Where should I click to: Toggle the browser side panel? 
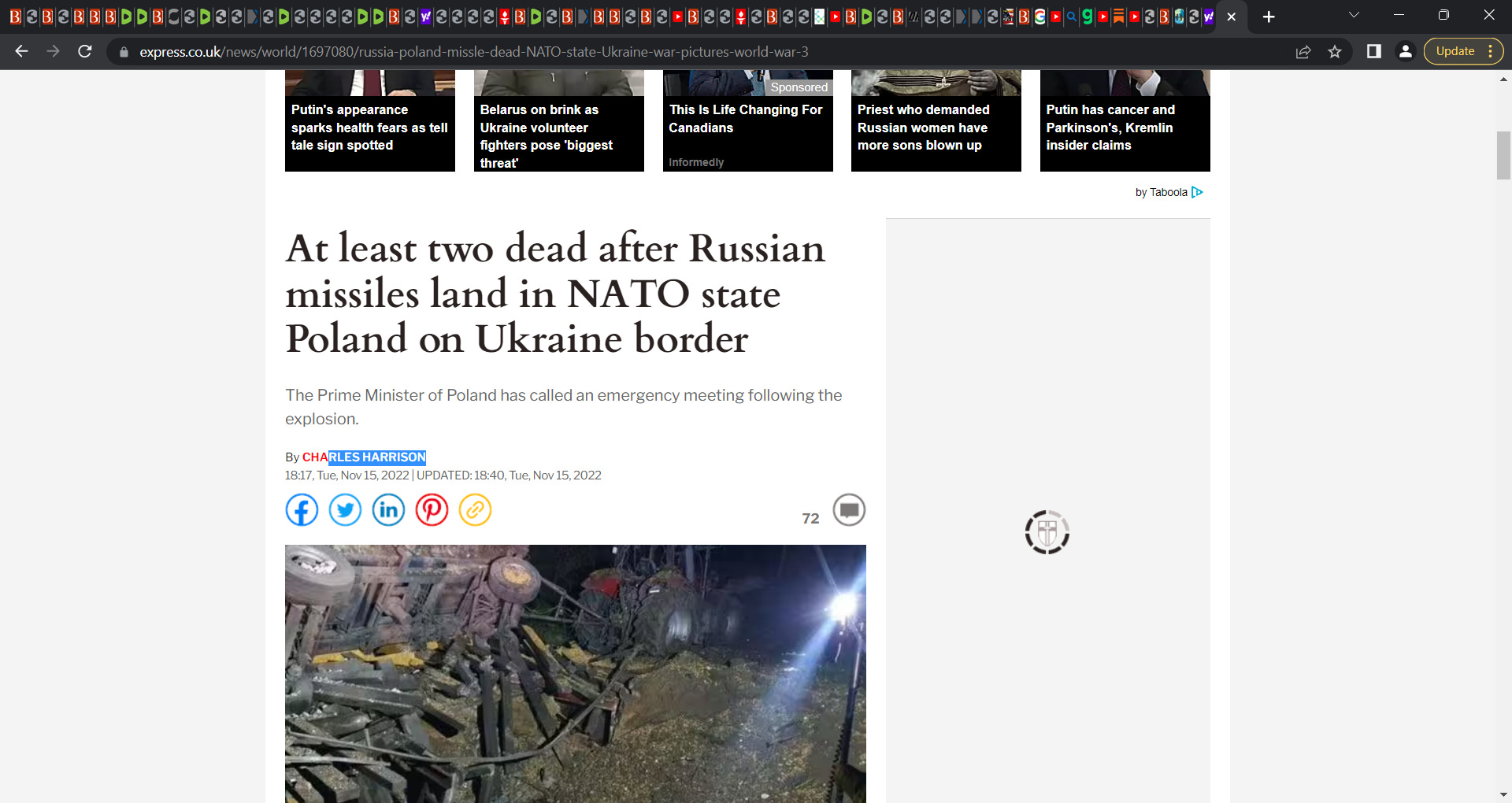[1374, 51]
